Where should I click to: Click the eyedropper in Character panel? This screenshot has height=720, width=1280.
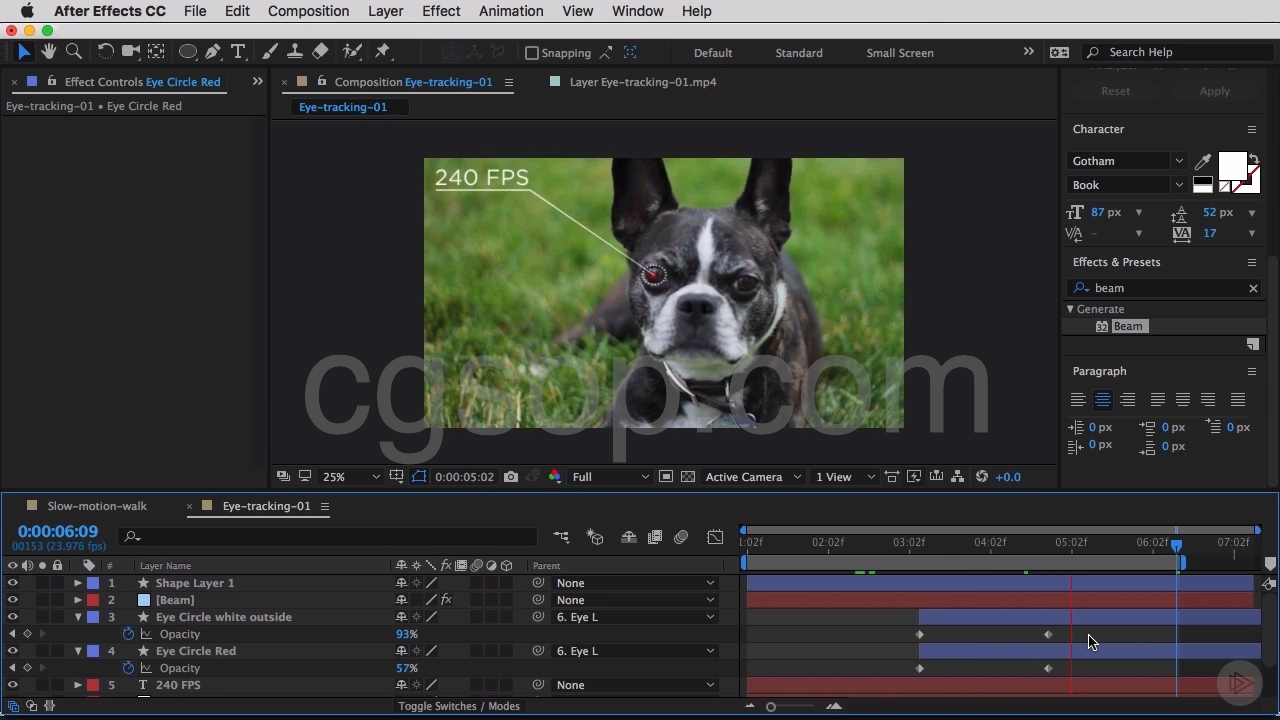1203,162
